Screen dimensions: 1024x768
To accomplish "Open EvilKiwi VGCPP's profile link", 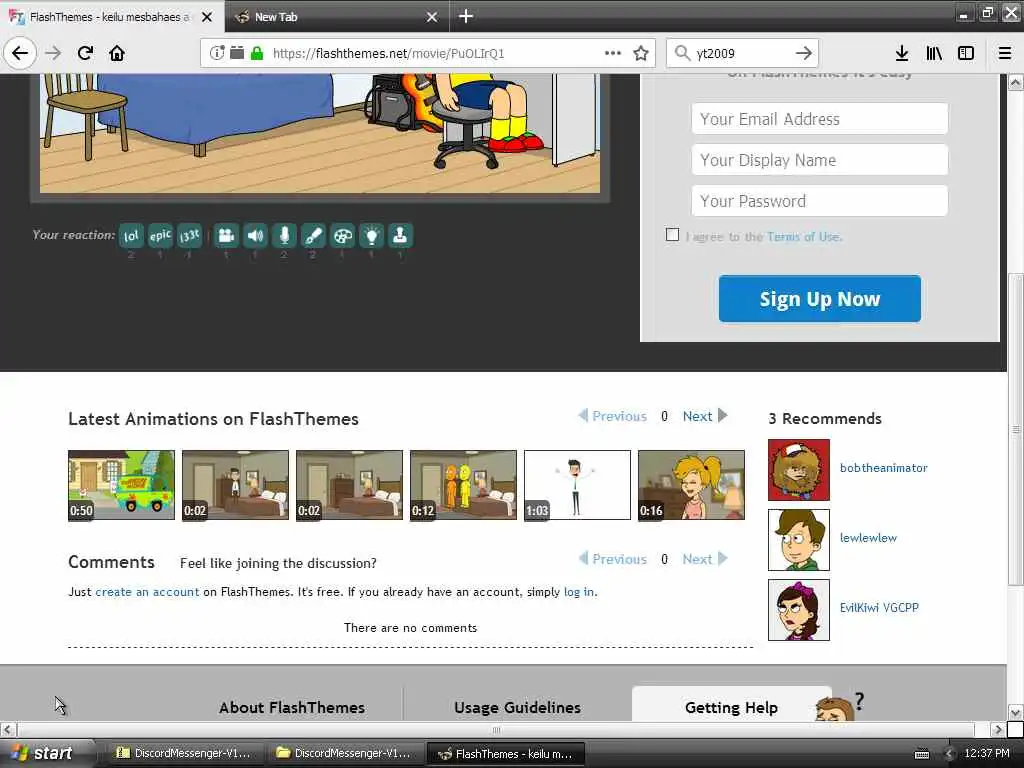I will click(879, 607).
